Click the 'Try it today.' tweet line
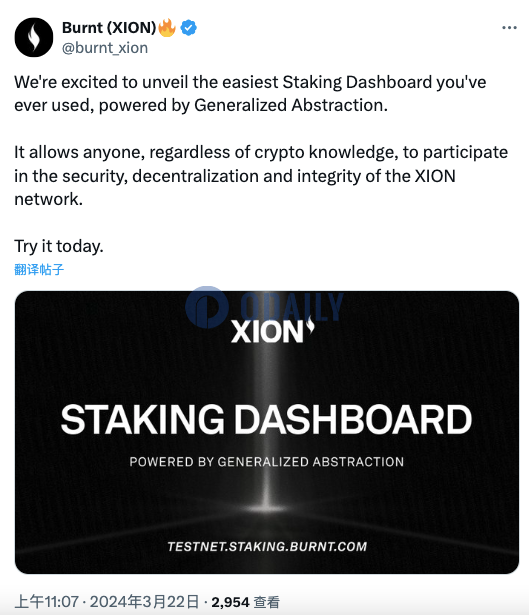Viewport: 529px width, 615px height. coord(59,246)
